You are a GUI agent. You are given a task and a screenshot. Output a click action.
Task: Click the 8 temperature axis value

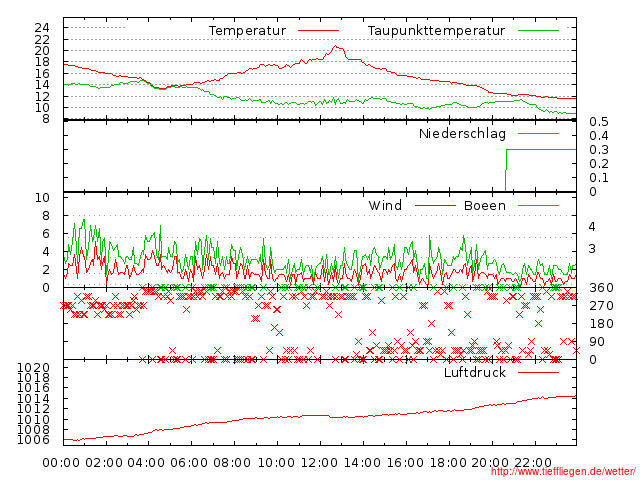pos(46,119)
